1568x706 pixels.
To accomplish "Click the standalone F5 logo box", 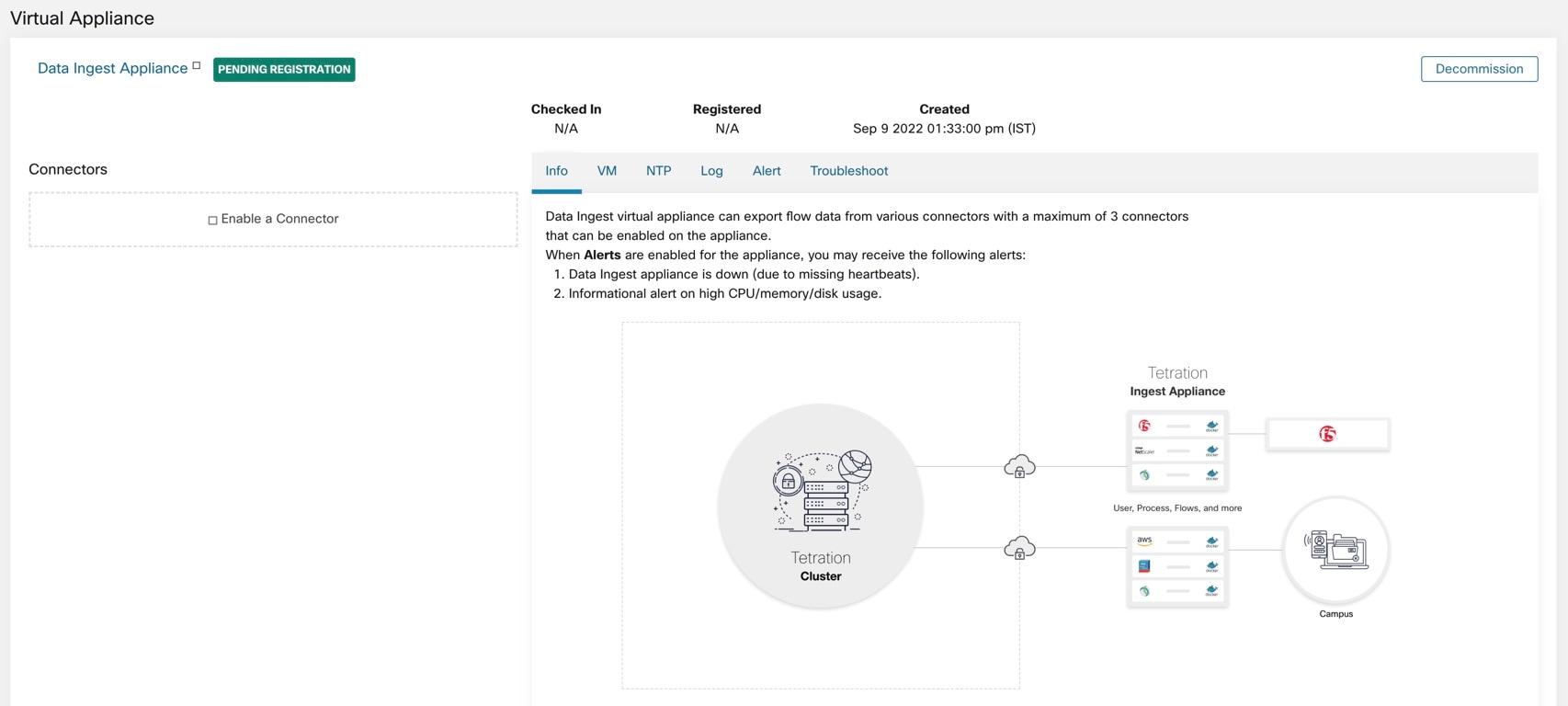I will click(1327, 434).
